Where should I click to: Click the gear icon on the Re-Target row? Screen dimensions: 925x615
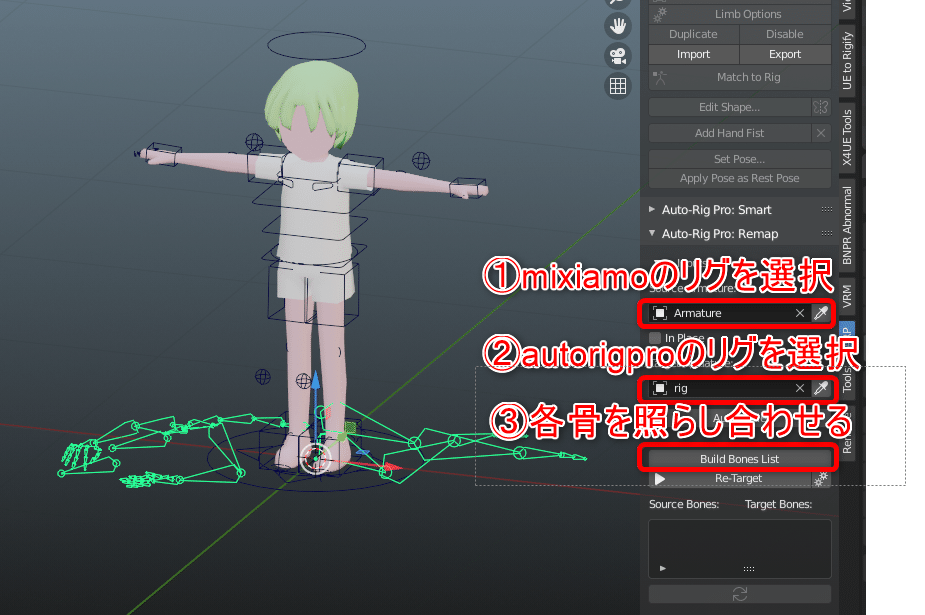(x=820, y=478)
